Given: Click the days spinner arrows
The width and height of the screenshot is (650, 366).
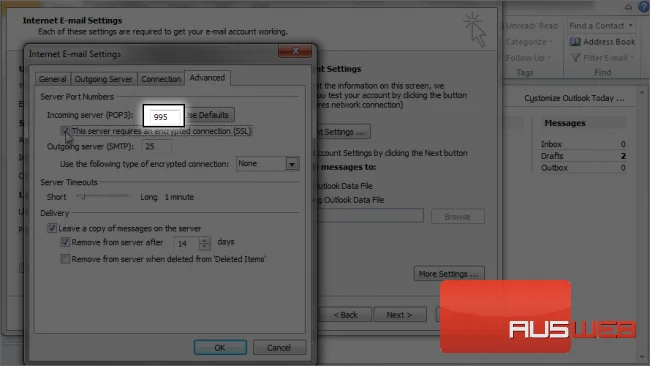Looking at the screenshot, I should [204, 243].
